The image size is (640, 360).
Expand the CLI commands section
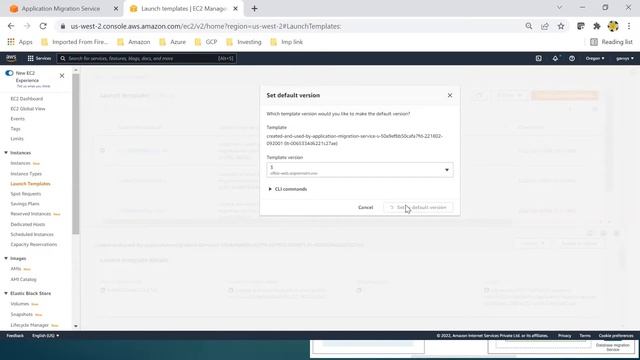(287, 189)
